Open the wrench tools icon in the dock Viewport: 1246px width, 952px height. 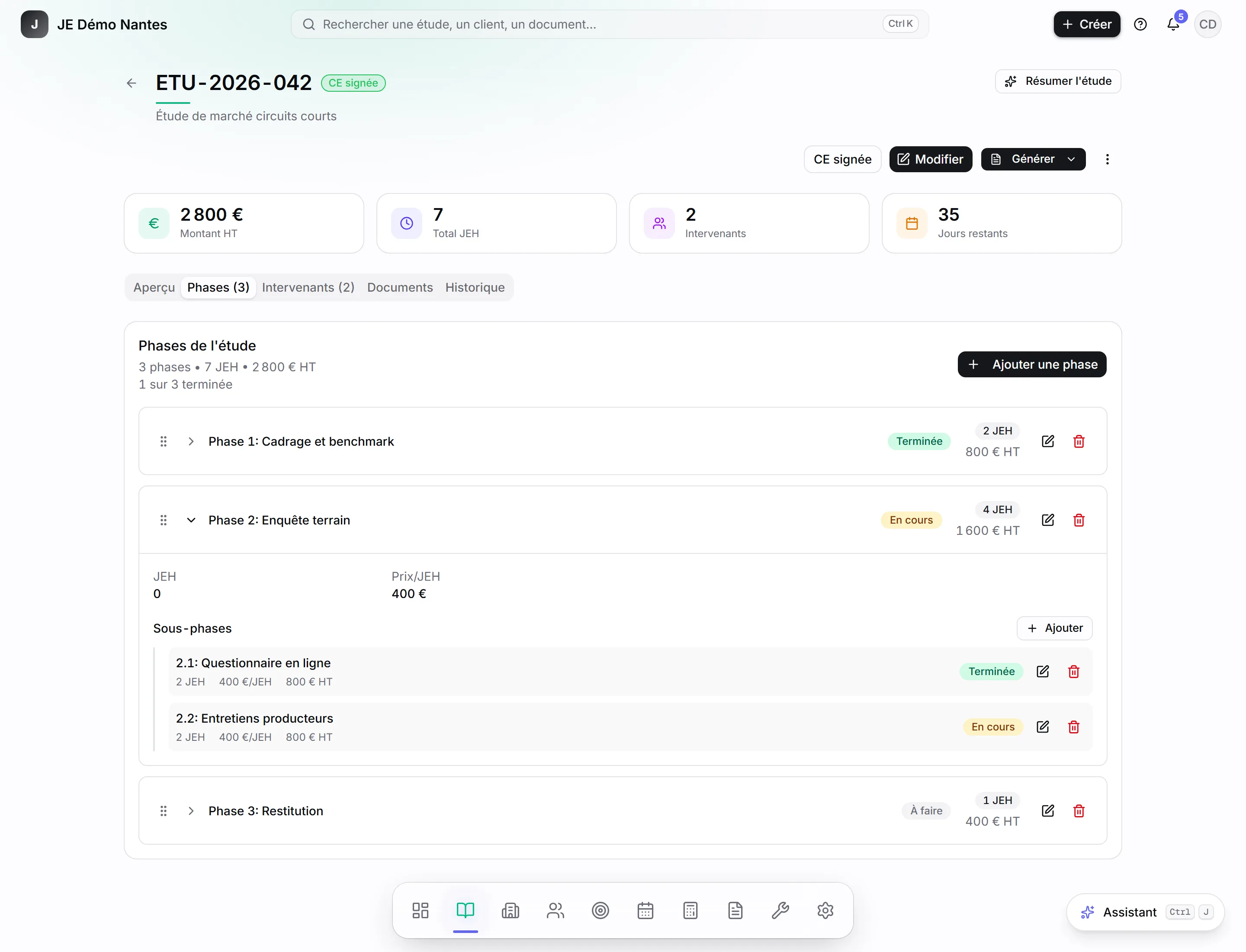(780, 910)
